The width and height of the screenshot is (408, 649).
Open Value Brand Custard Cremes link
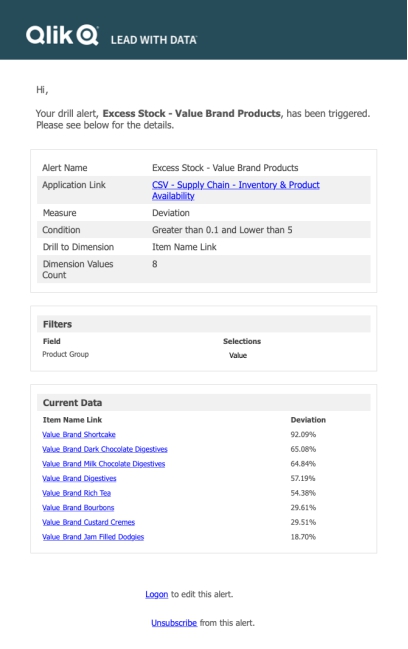pos(89,522)
